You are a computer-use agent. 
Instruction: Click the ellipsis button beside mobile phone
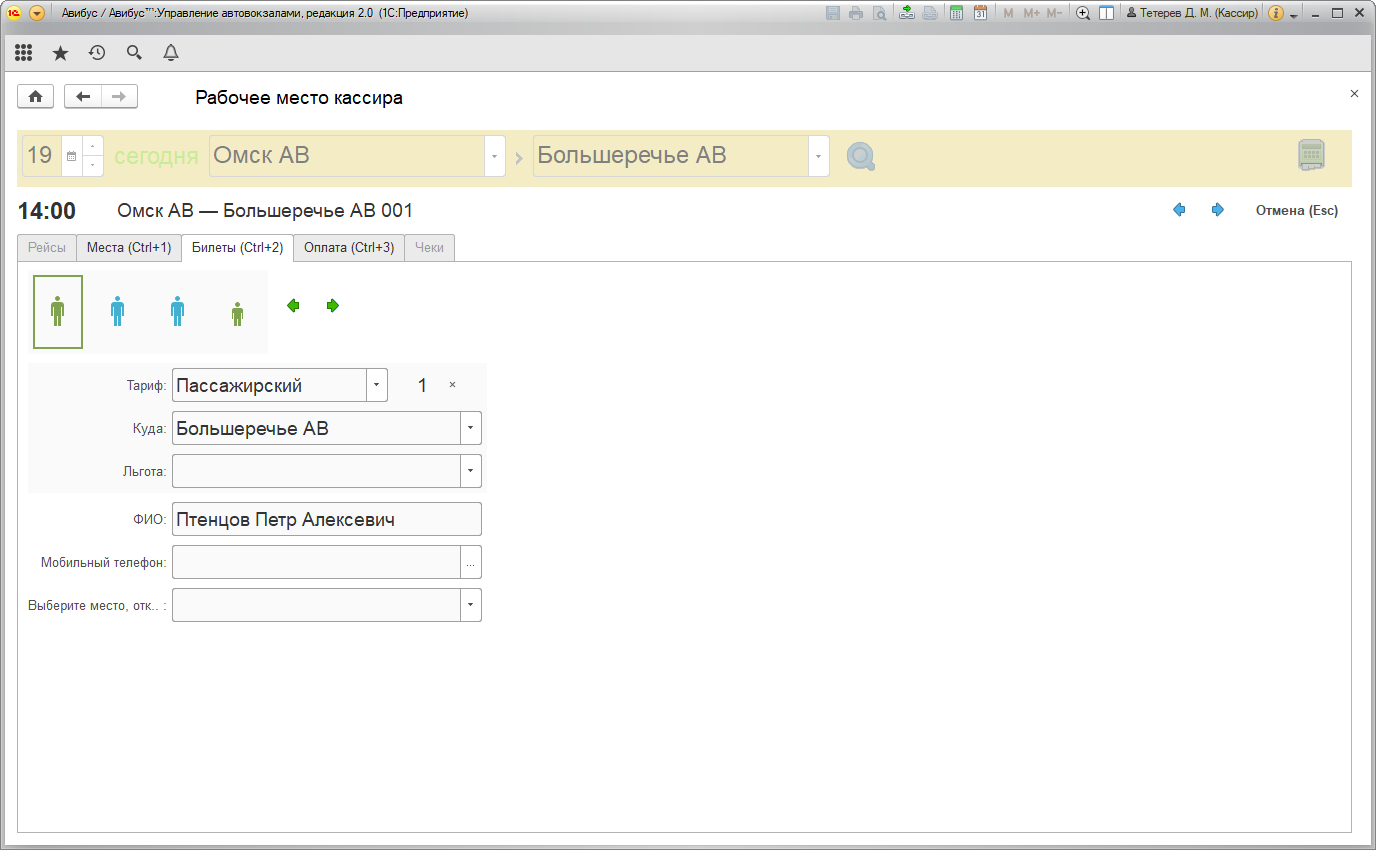[x=471, y=562]
